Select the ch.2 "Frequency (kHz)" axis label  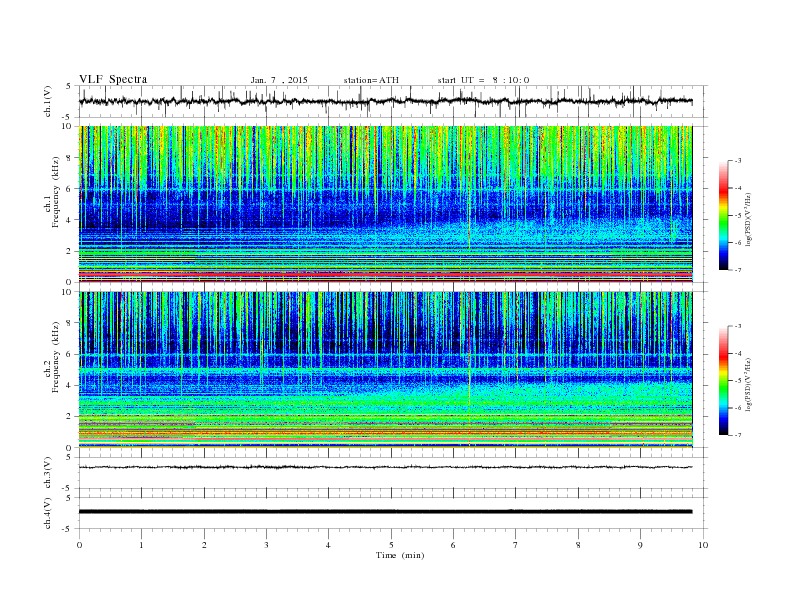click(55, 356)
